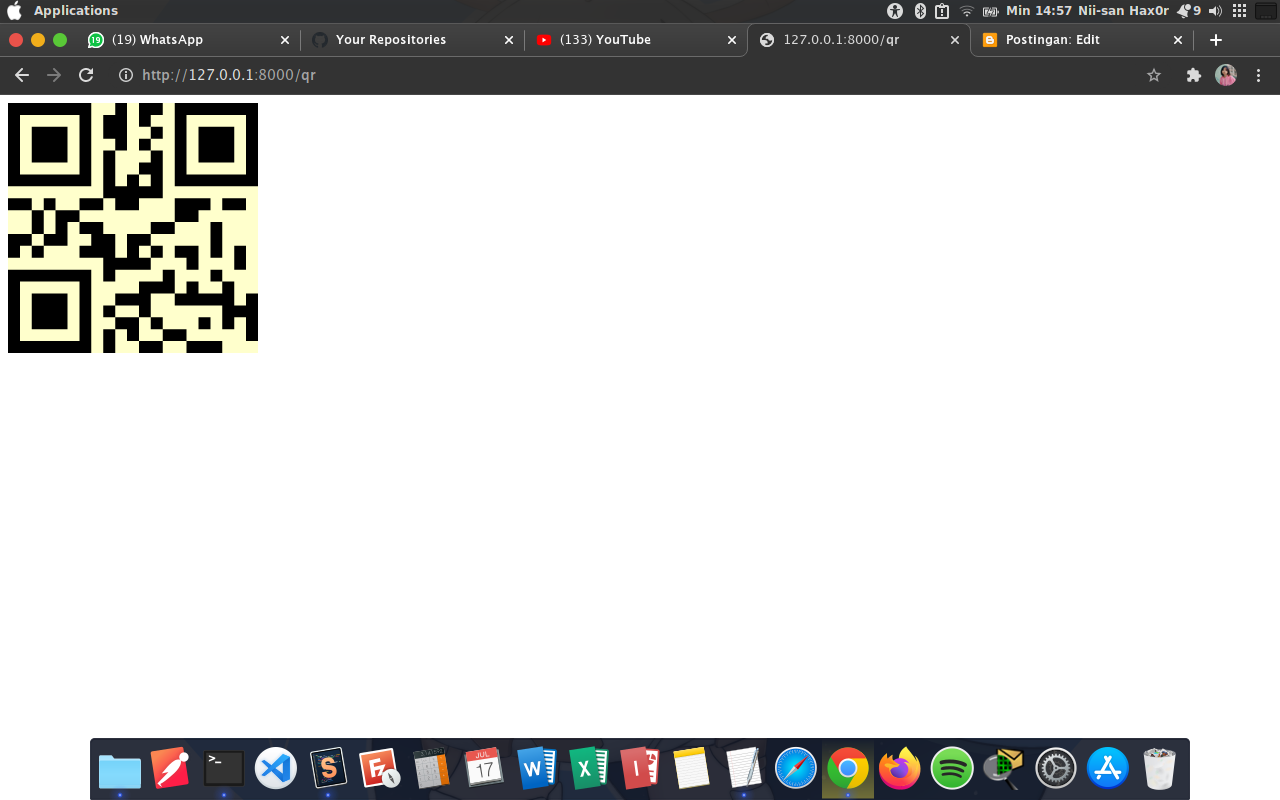Switch to the Postingan: Edit tab

click(1082, 40)
